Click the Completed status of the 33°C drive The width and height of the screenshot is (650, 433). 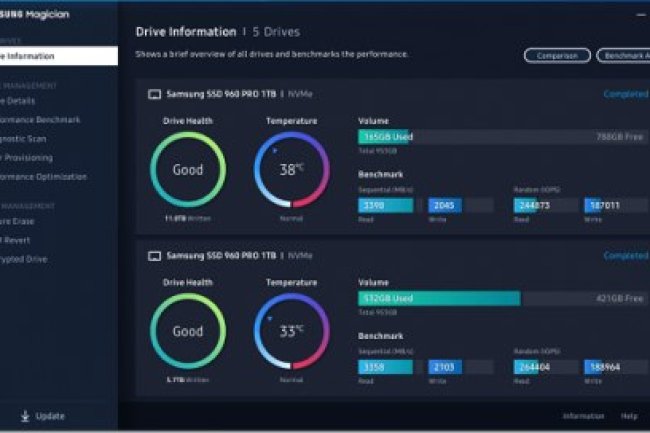tap(626, 256)
